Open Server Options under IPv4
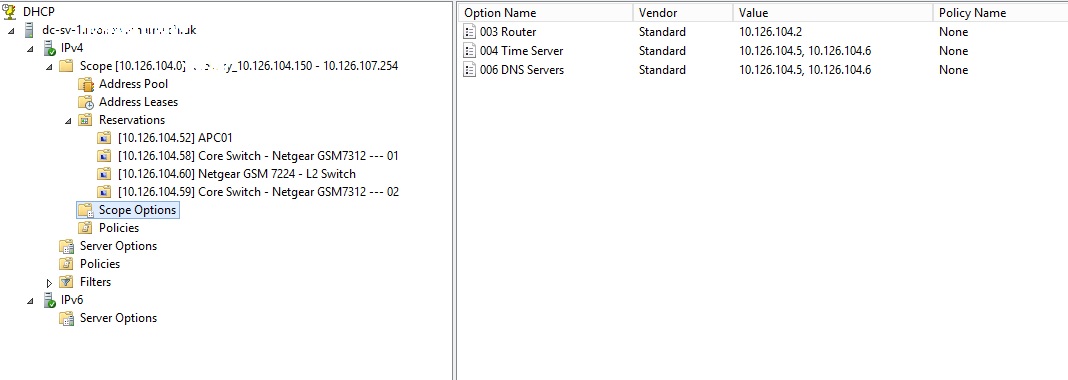Viewport: 1068px width, 380px height. [118, 246]
